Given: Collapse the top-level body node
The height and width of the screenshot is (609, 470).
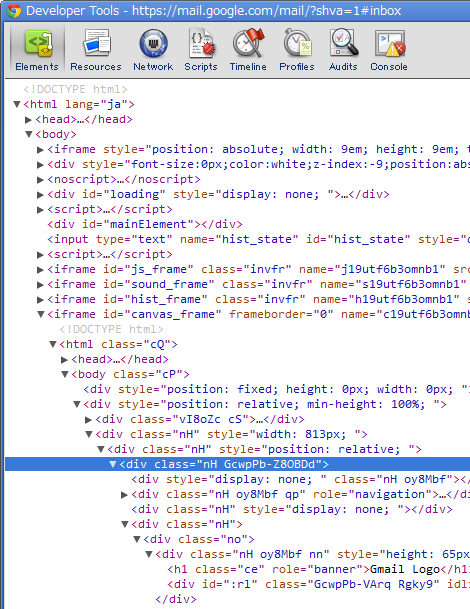Looking at the screenshot, I should point(29,134).
